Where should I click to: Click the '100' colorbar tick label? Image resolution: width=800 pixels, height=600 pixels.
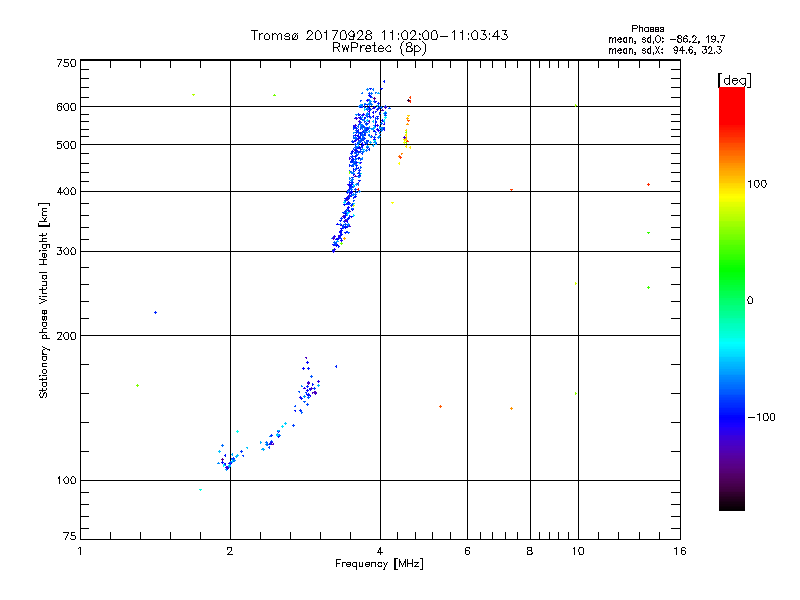[x=757, y=184]
